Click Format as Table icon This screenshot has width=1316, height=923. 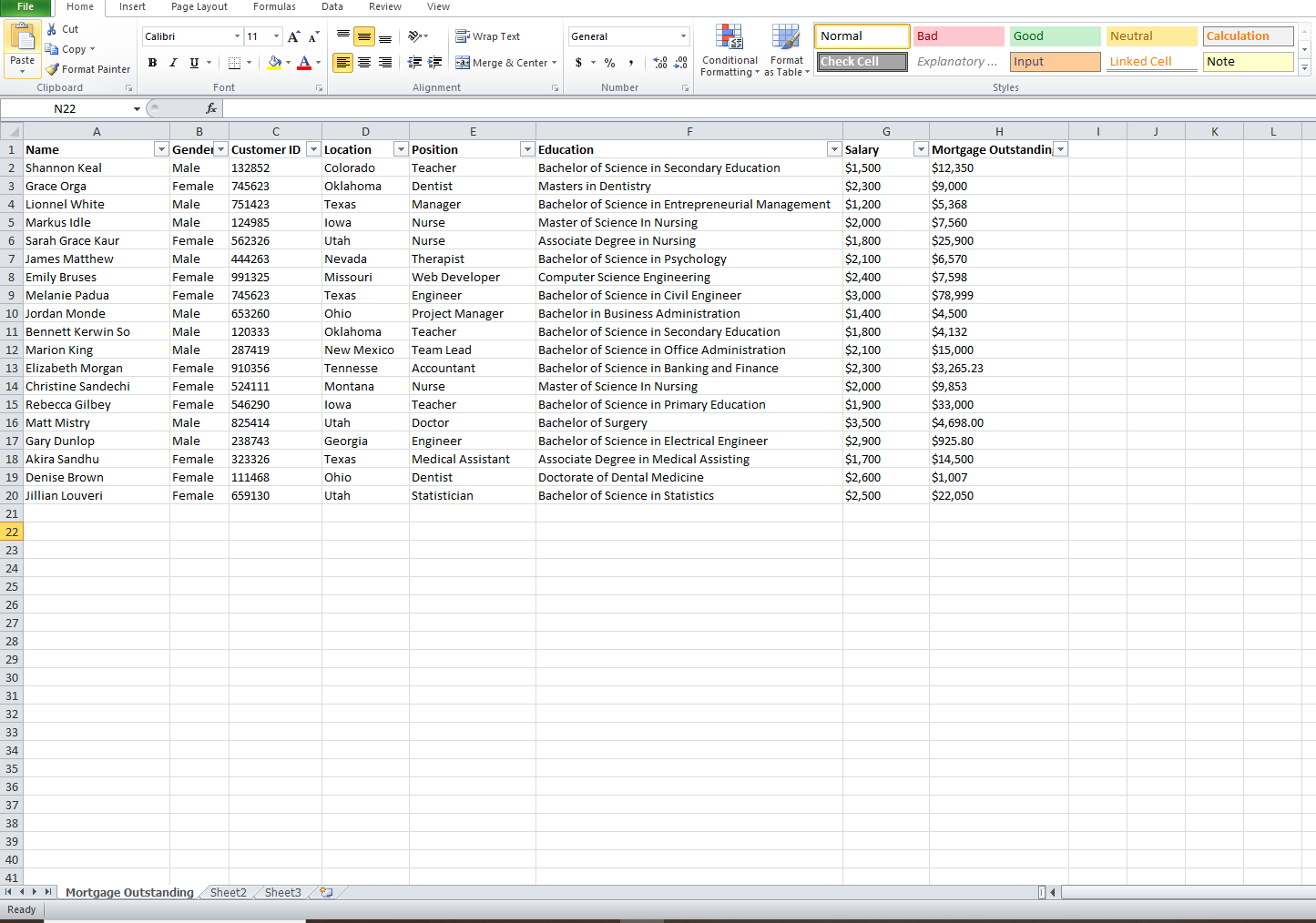[786, 50]
